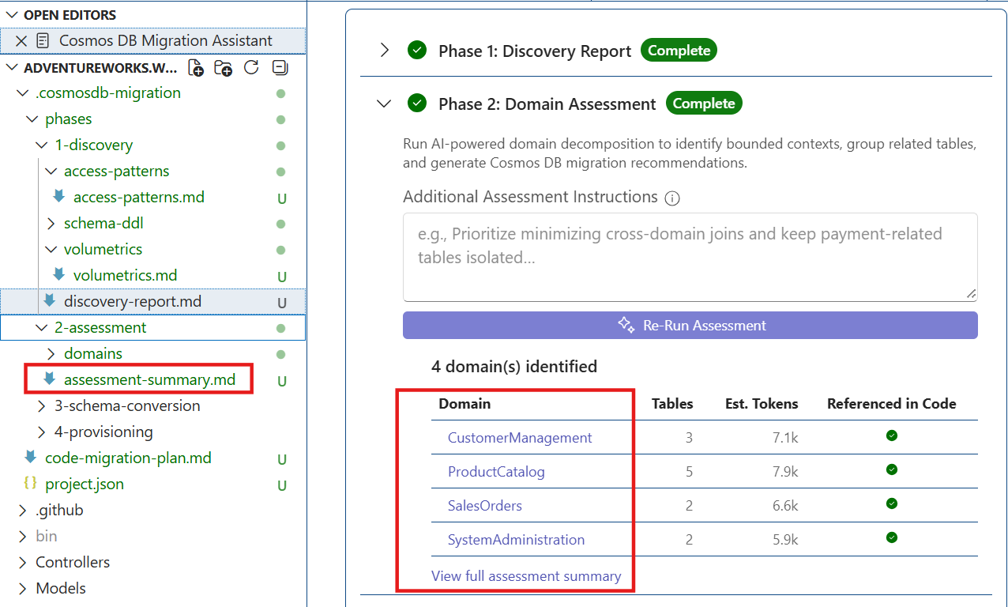This screenshot has width=1008, height=607.
Task: Expand the 3-schema-conversion folder
Action: pyautogui.click(x=42, y=406)
